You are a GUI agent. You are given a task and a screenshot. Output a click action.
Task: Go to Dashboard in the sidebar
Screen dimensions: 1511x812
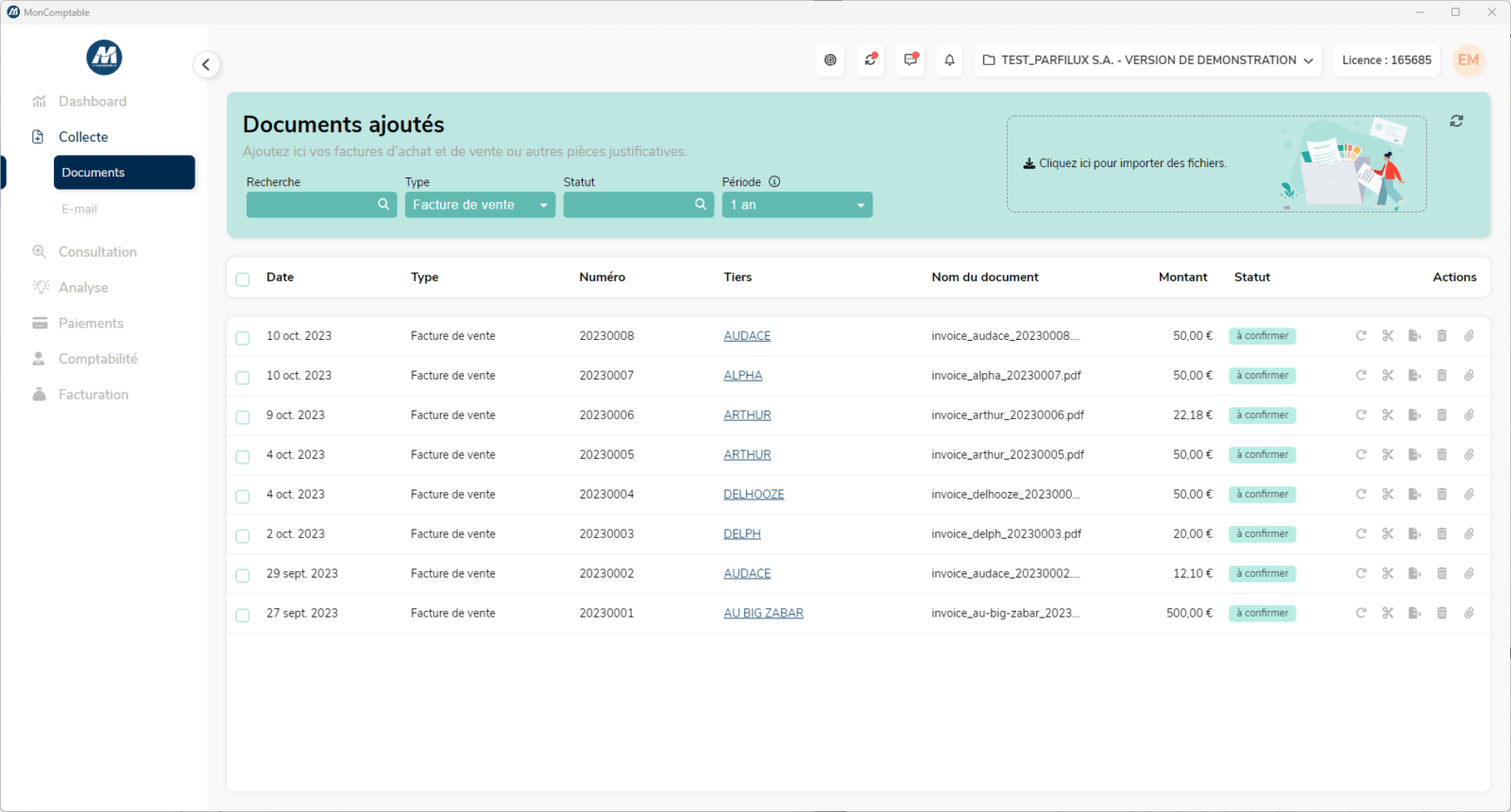[x=92, y=102]
